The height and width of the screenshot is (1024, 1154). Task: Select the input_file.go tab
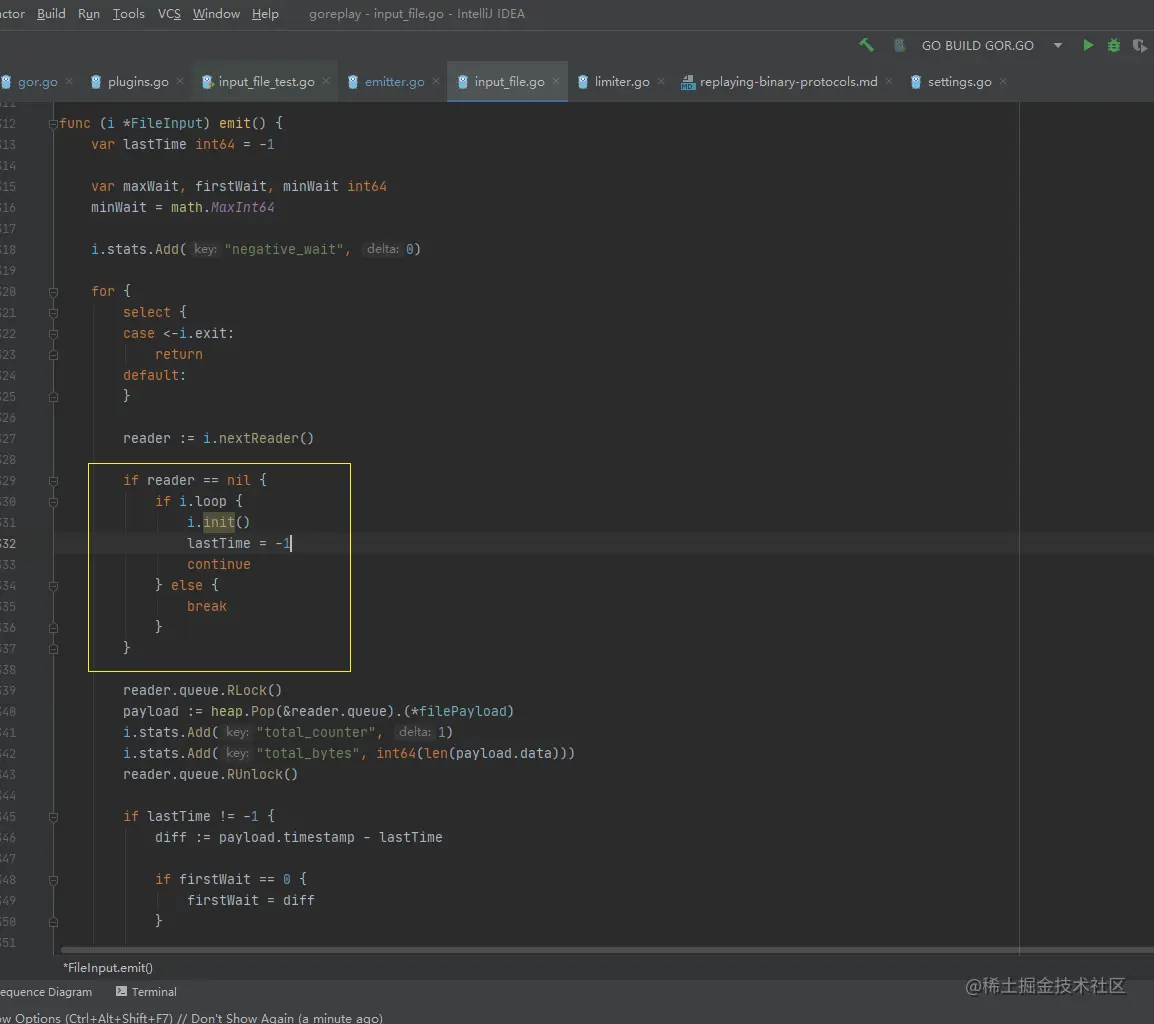[x=509, y=82]
